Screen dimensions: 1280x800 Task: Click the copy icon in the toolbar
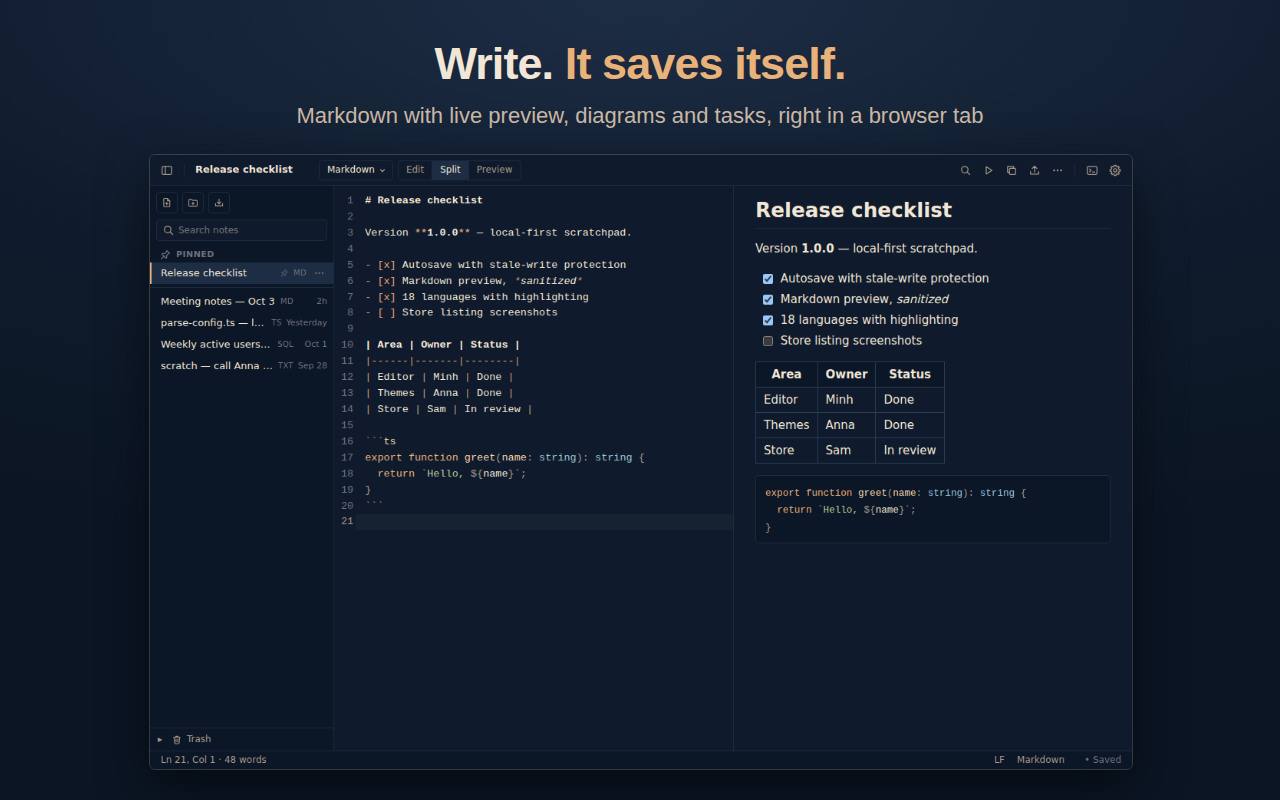(1011, 170)
